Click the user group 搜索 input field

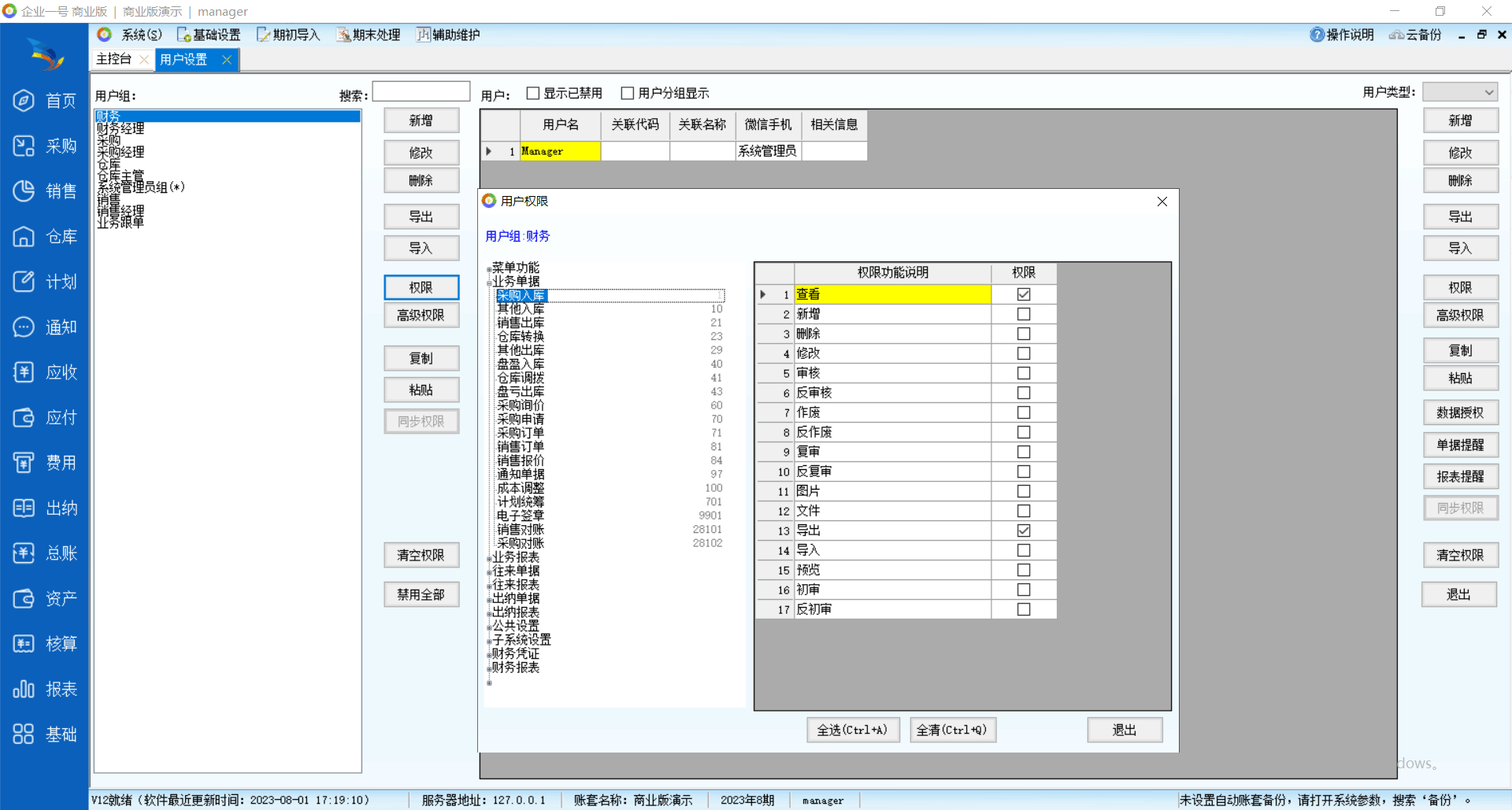[421, 92]
